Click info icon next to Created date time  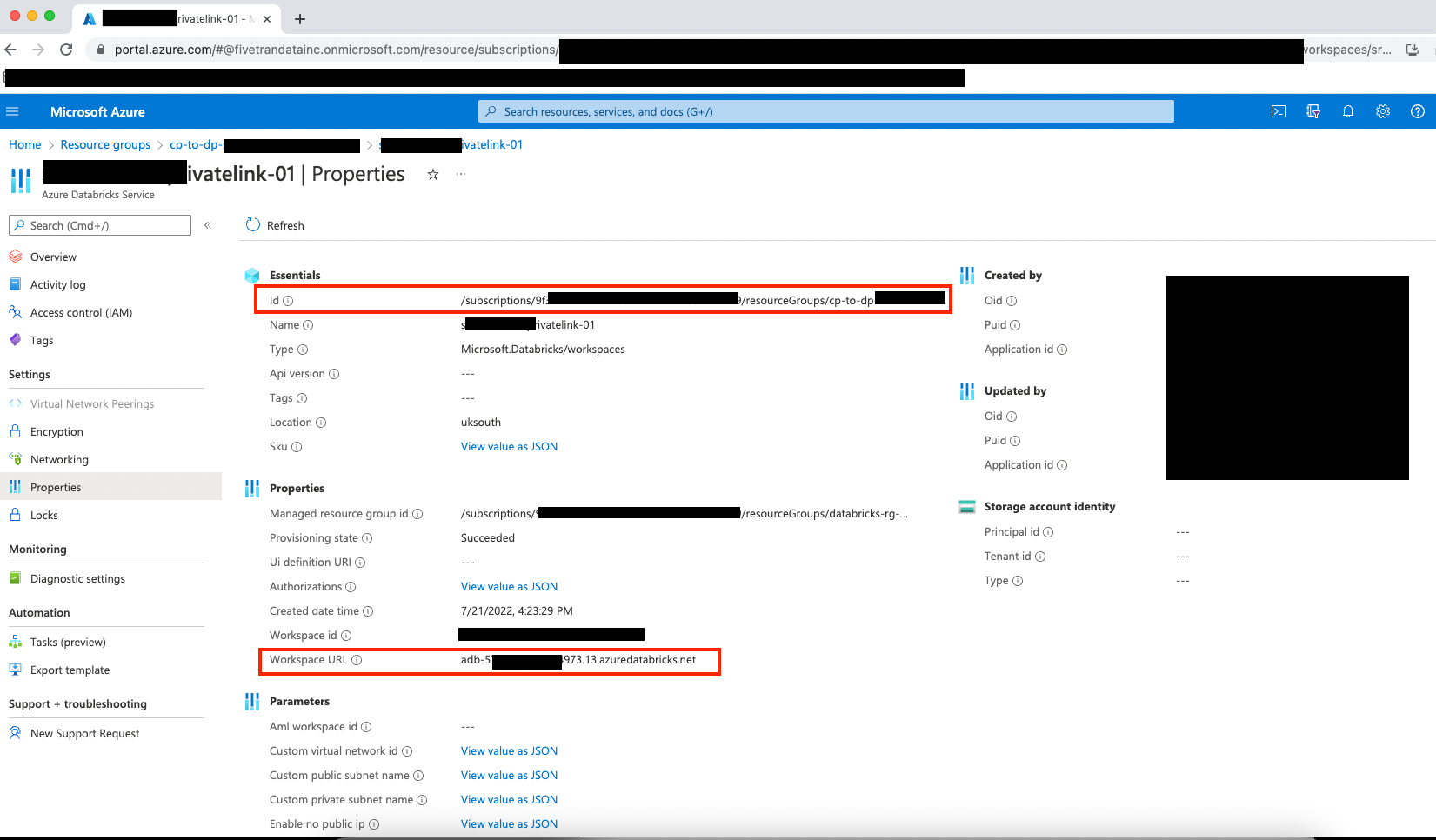coord(368,611)
